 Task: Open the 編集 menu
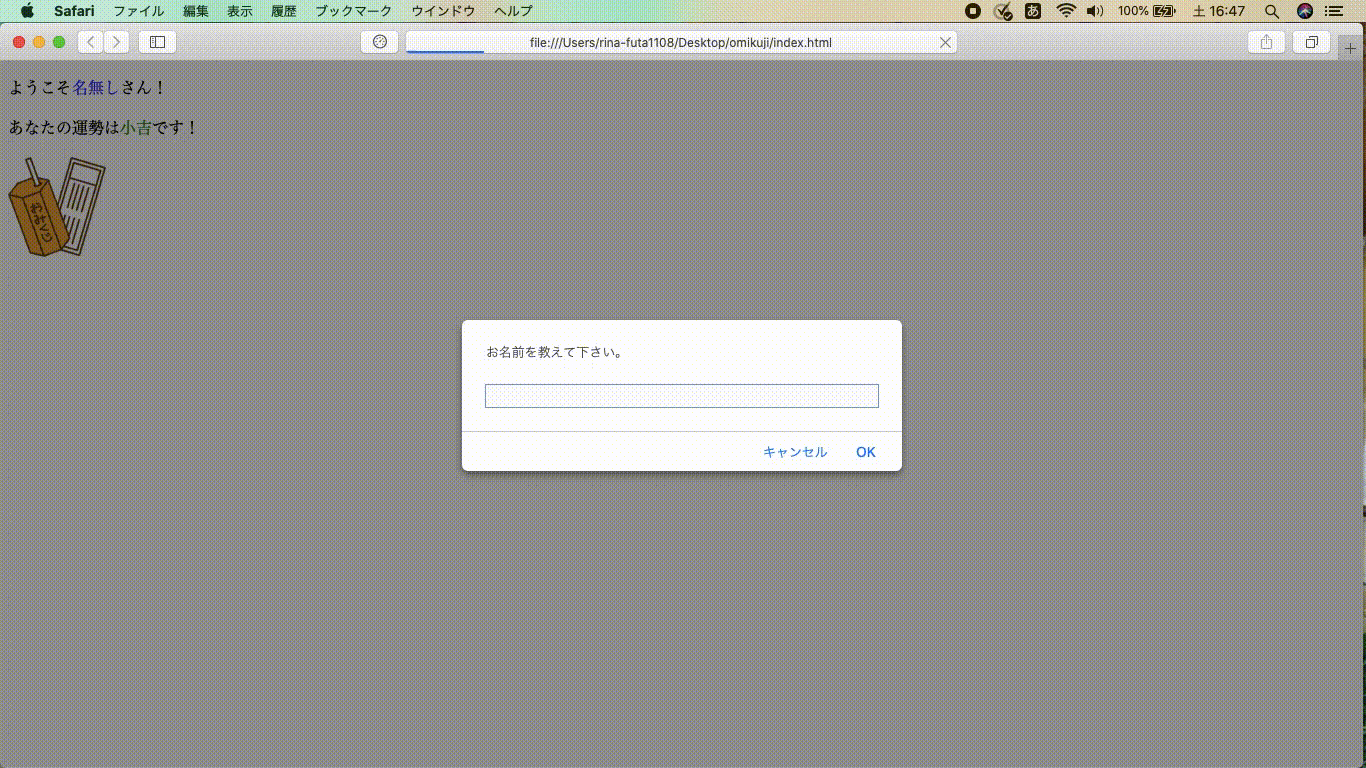(x=196, y=11)
